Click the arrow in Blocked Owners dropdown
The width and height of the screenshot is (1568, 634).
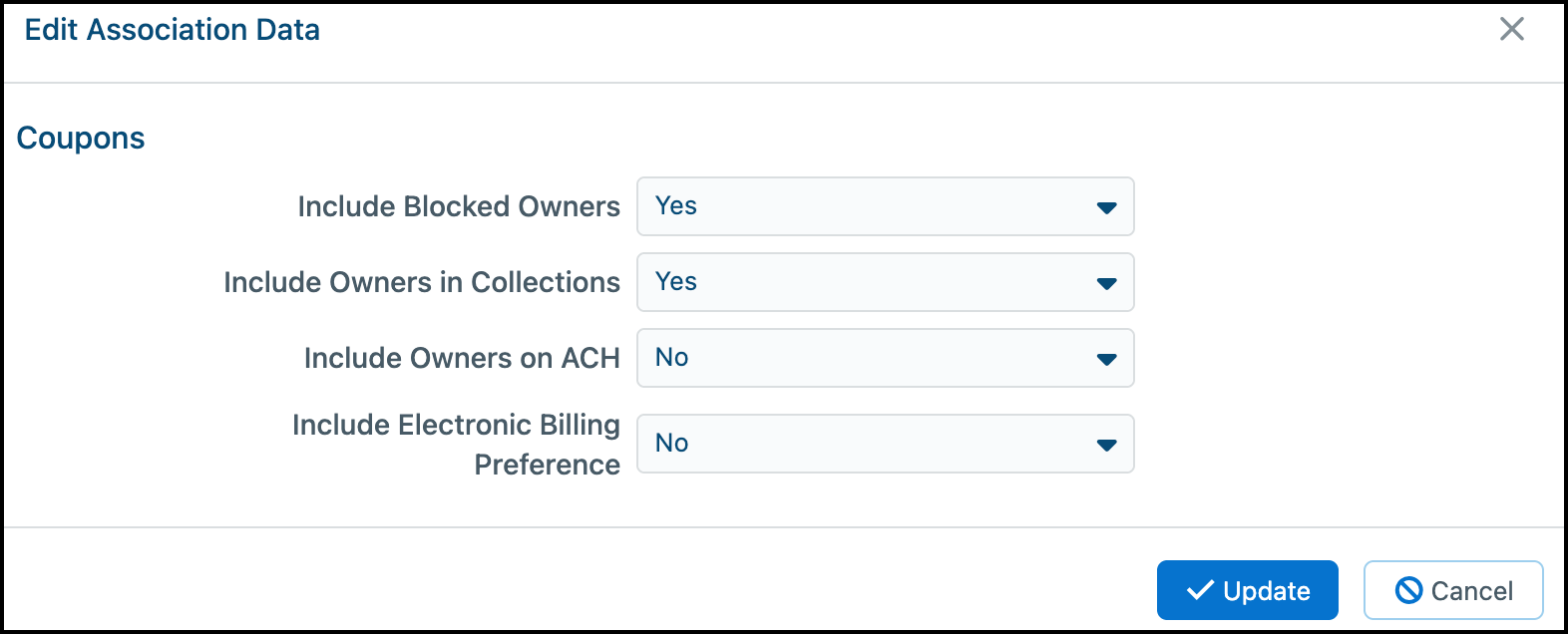[1106, 207]
